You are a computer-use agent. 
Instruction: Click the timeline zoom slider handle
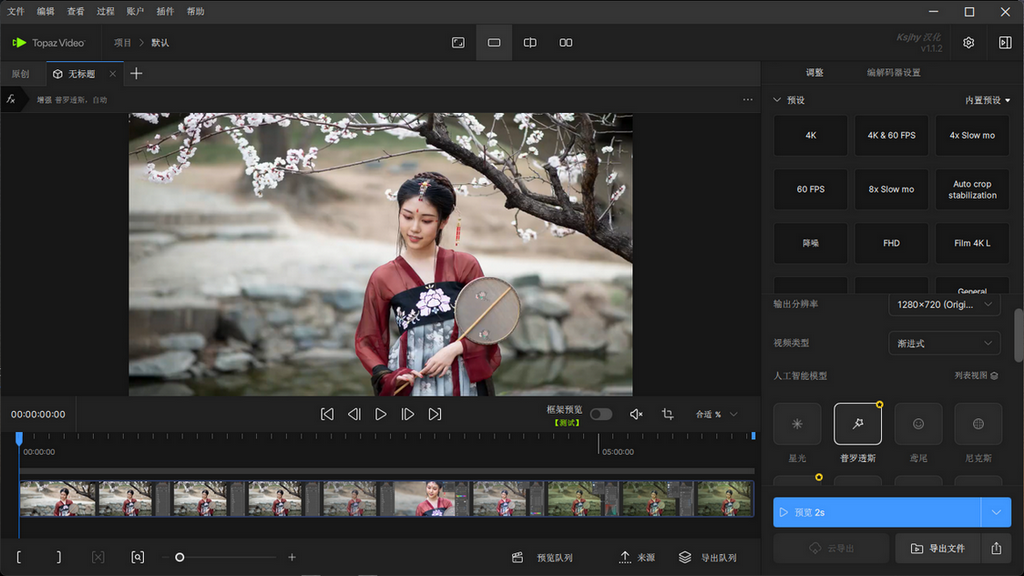click(x=180, y=557)
